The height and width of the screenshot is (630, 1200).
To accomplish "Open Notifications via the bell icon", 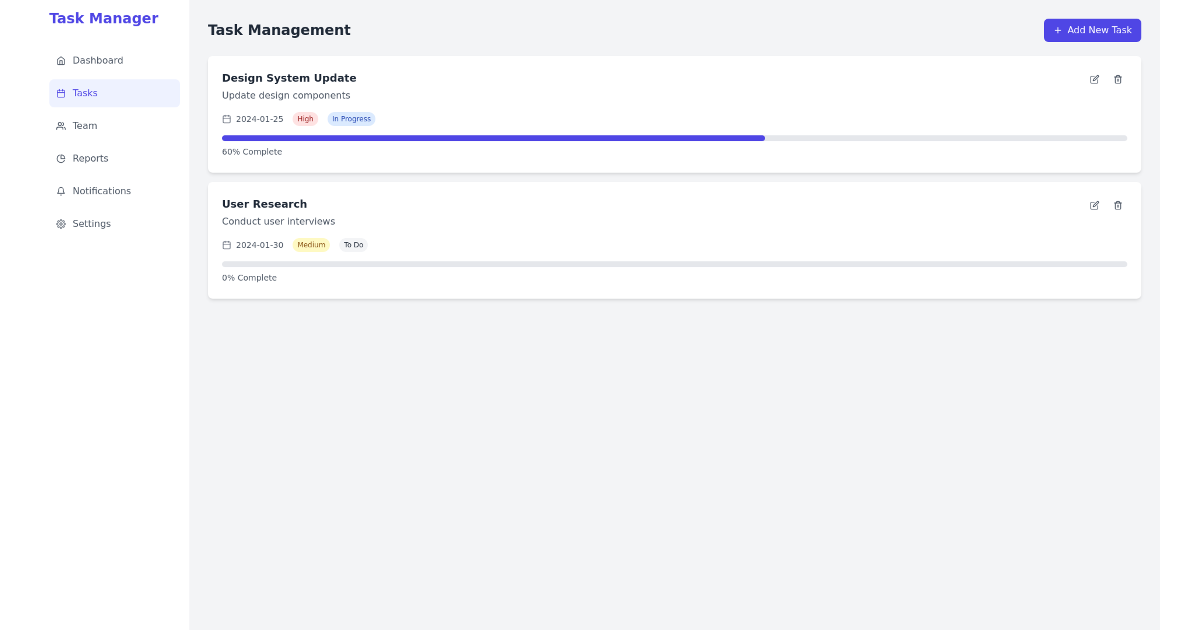I will [x=61, y=190].
